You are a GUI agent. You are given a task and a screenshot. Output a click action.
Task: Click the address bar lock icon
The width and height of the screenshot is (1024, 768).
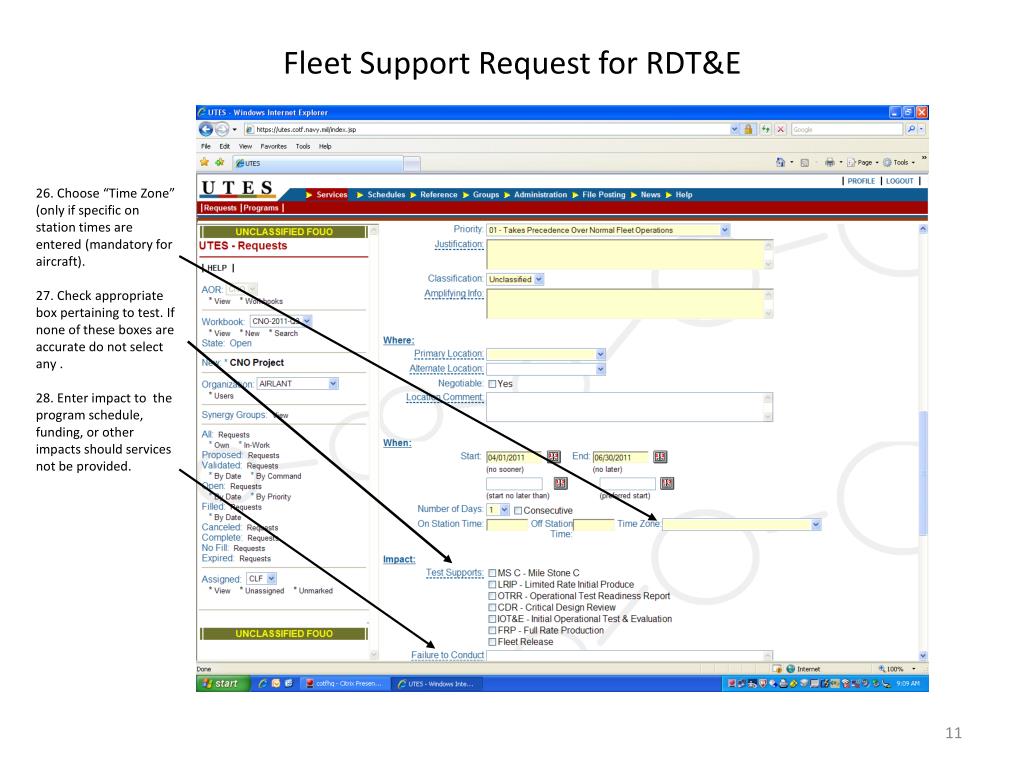[x=748, y=129]
